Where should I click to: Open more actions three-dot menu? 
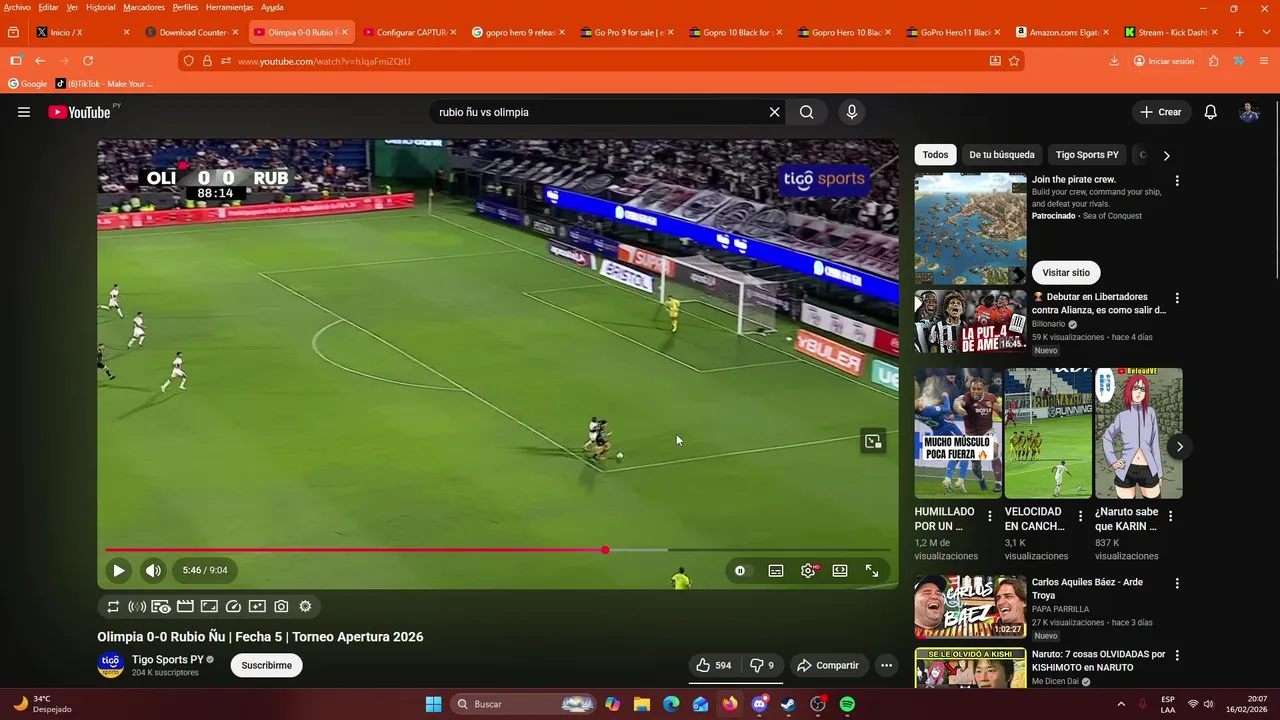(886, 665)
